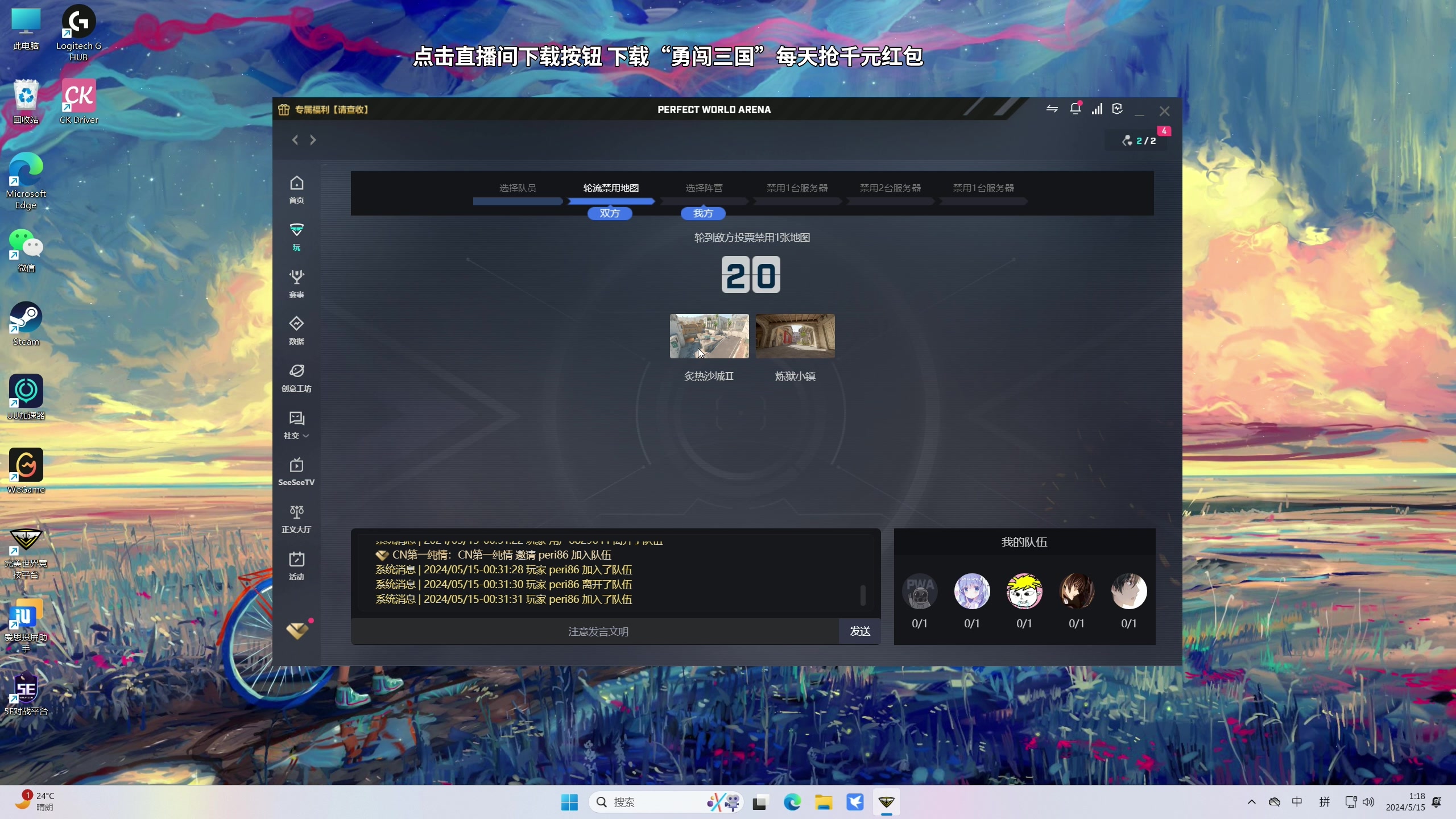Image resolution: width=1456 pixels, height=819 pixels.
Task: Choose the 炼狱小镇 map thumbnail
Action: (x=795, y=336)
